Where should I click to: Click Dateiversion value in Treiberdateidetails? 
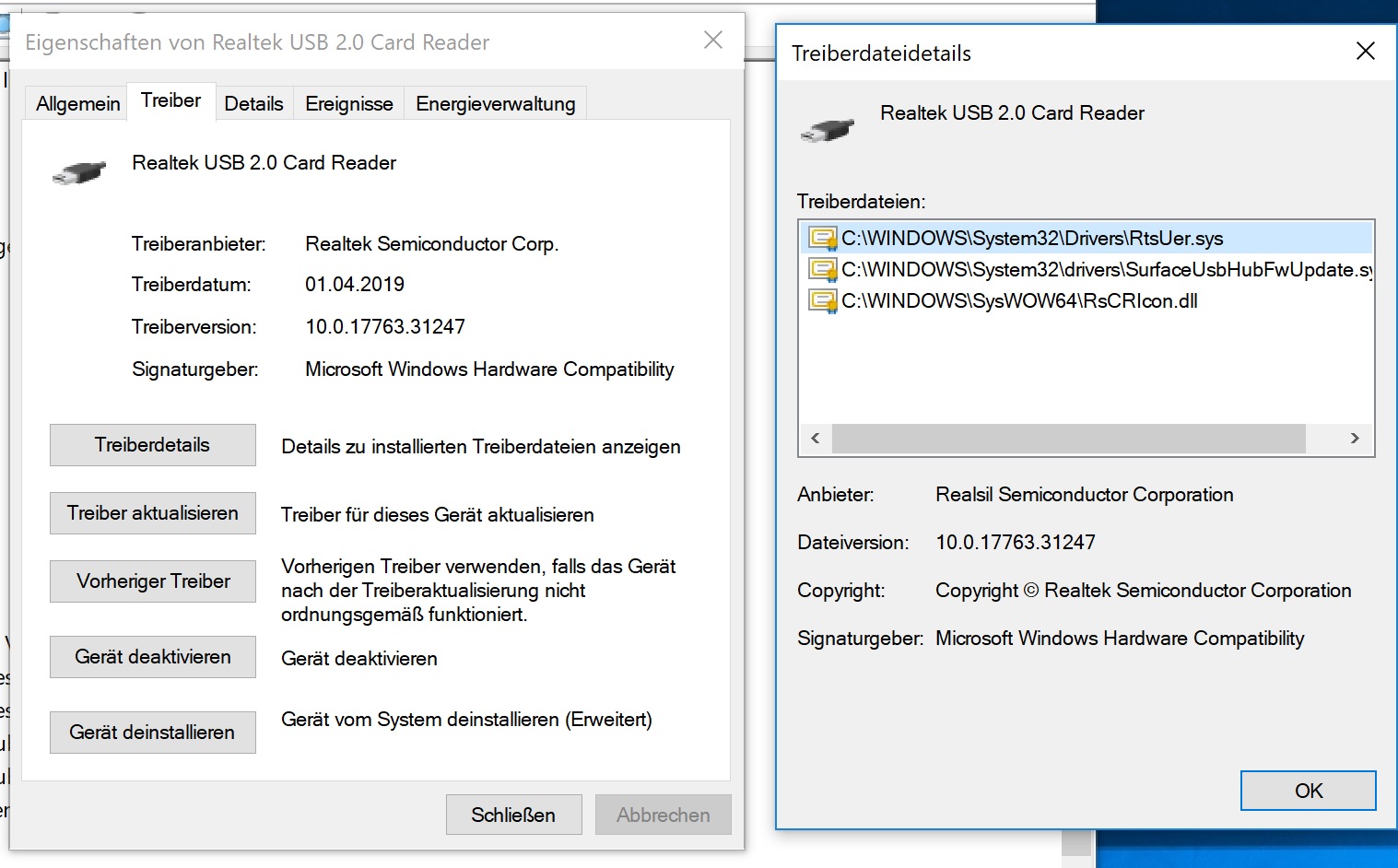tap(1016, 543)
